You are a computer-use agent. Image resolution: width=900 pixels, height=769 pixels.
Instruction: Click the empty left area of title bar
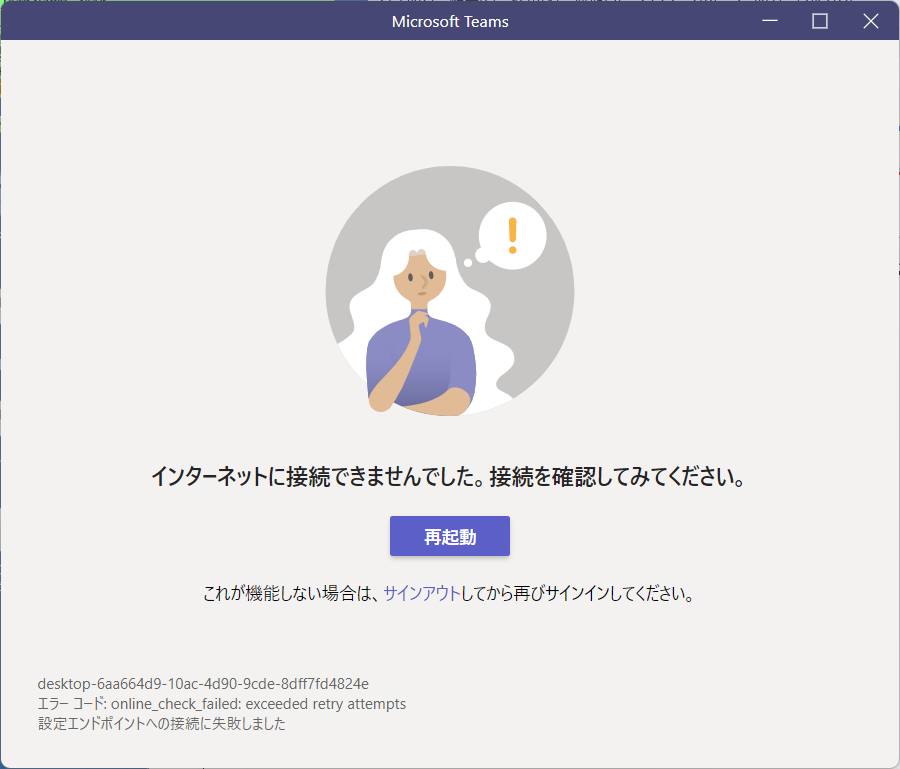[150, 21]
